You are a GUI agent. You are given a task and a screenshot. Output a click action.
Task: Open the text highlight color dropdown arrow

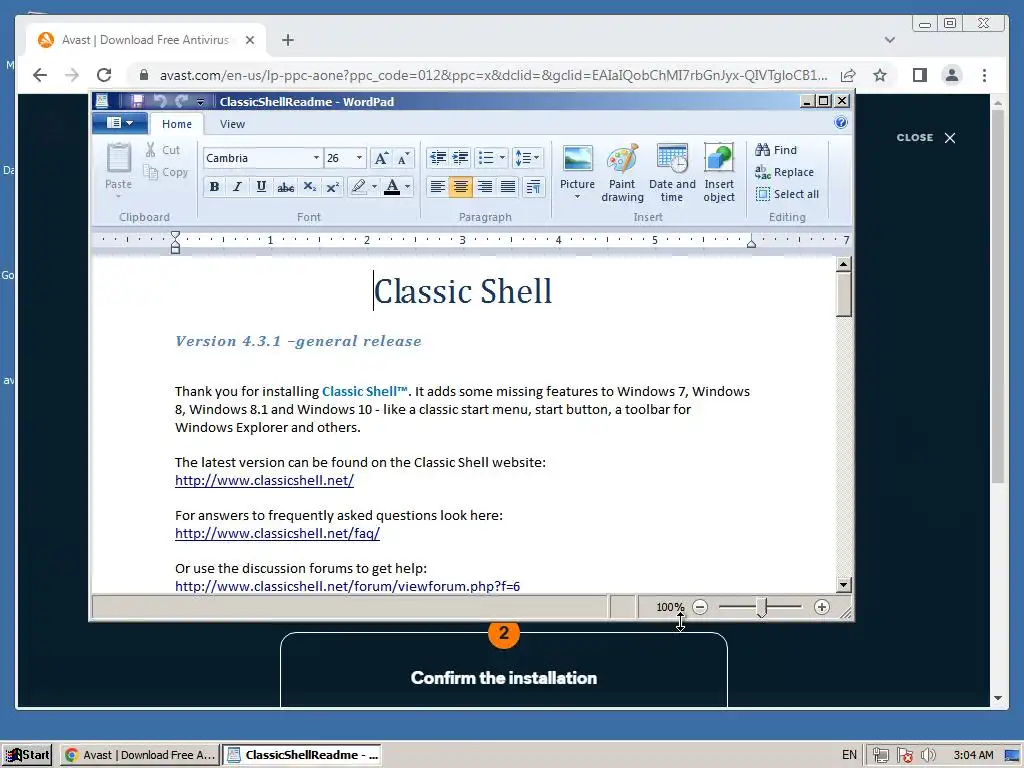374,187
